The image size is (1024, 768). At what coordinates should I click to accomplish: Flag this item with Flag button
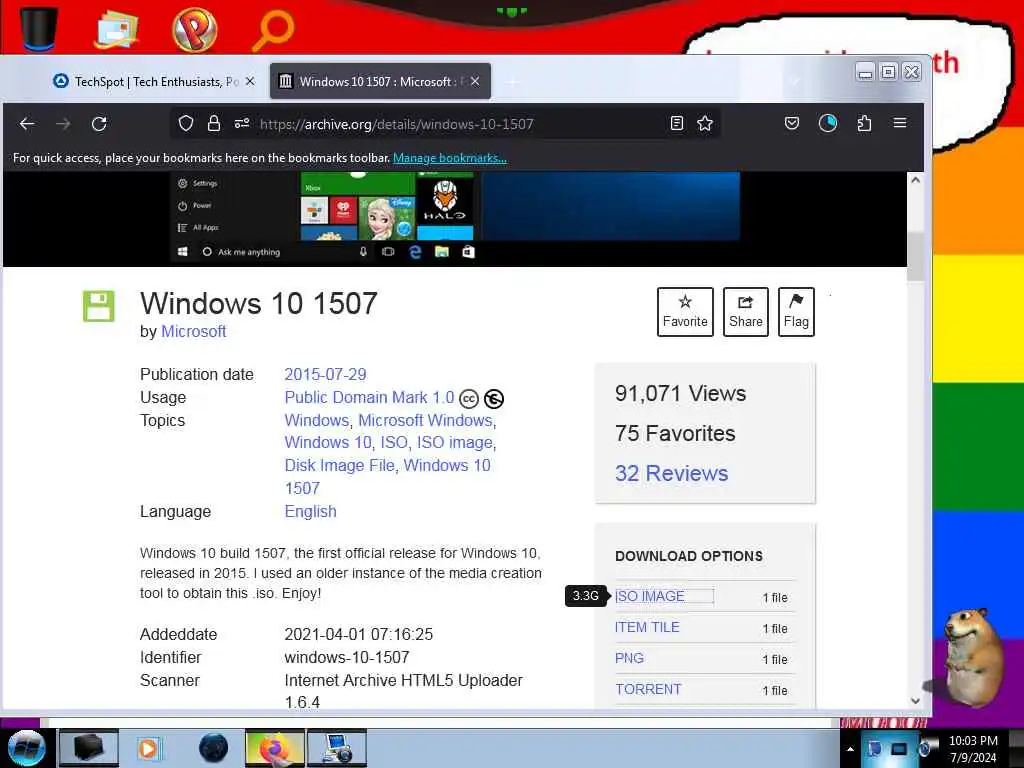pos(796,312)
